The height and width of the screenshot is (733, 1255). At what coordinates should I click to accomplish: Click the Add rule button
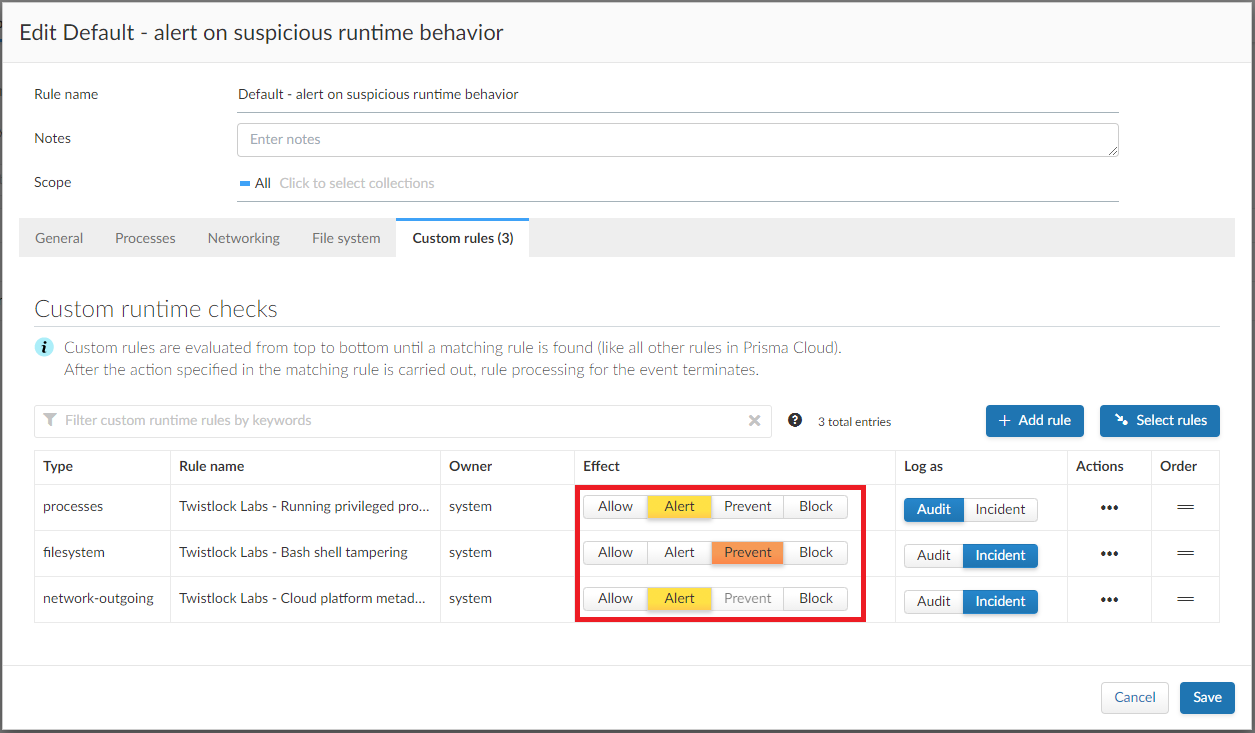[x=1035, y=421]
